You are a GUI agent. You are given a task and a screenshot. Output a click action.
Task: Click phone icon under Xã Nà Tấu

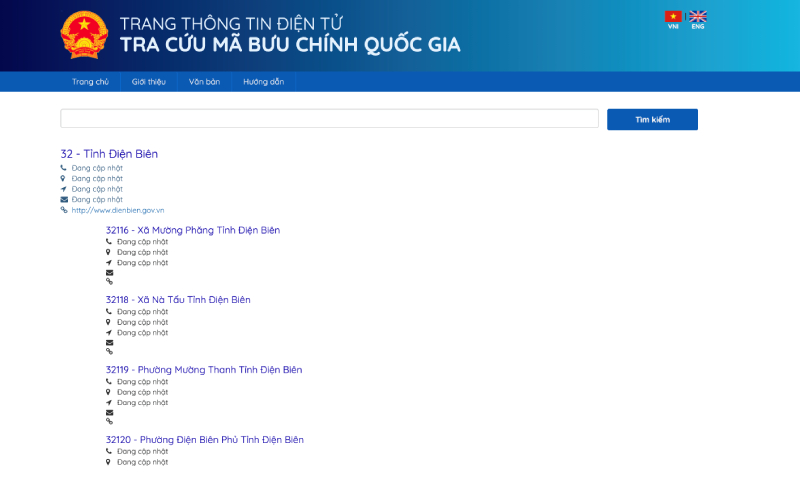[109, 311]
